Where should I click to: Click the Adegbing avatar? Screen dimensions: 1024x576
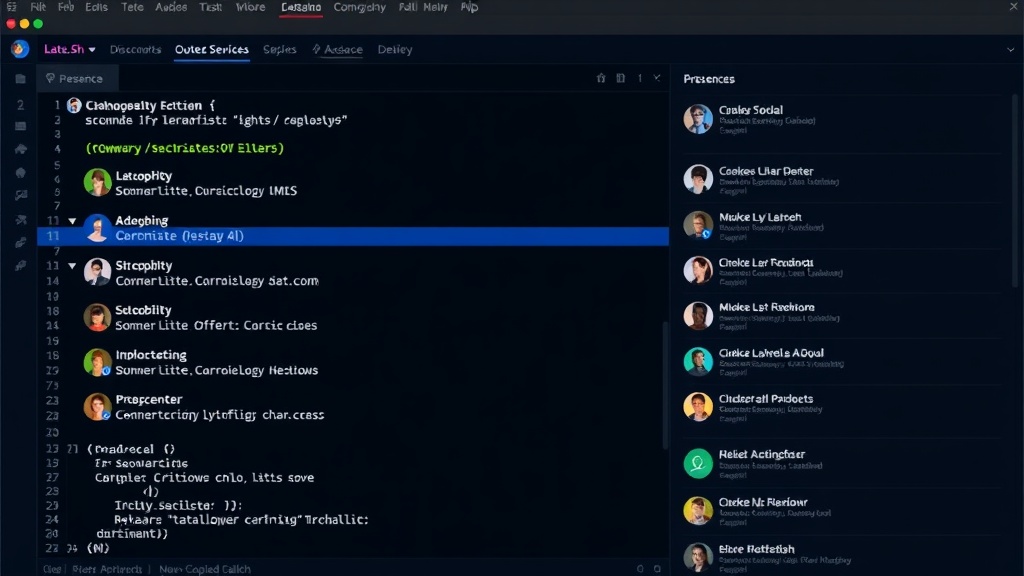97,228
